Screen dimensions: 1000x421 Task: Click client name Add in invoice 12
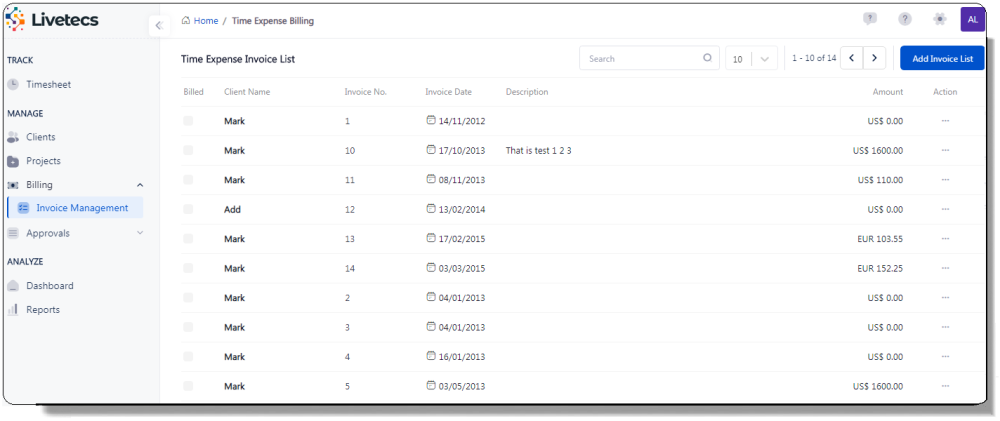[232, 209]
